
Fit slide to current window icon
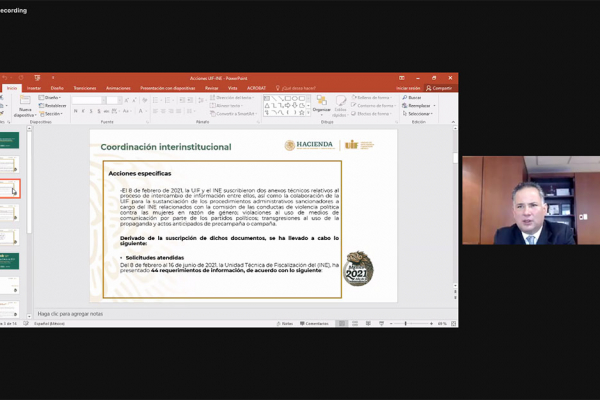click(x=453, y=324)
